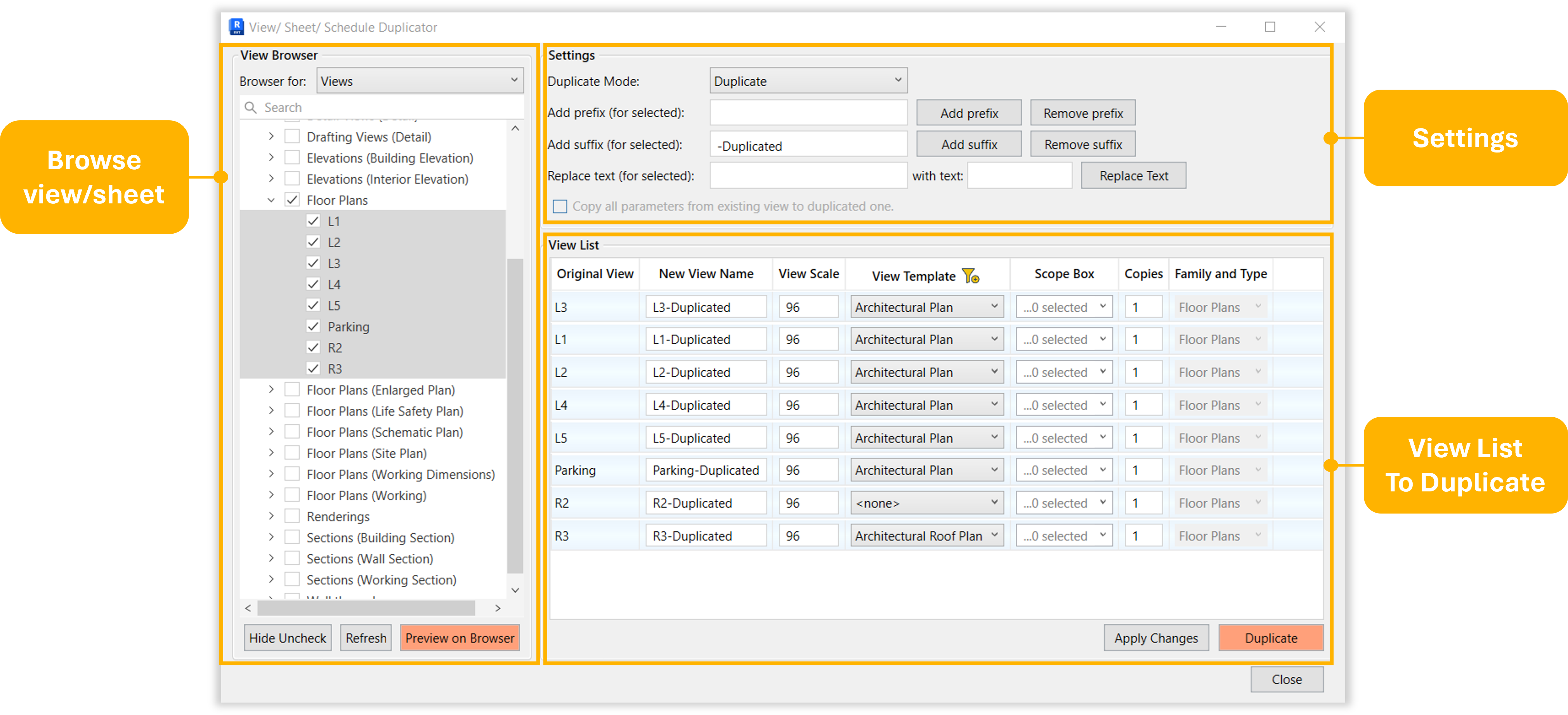
Task: Collapse the Floor Plans tree node
Action: [x=271, y=200]
